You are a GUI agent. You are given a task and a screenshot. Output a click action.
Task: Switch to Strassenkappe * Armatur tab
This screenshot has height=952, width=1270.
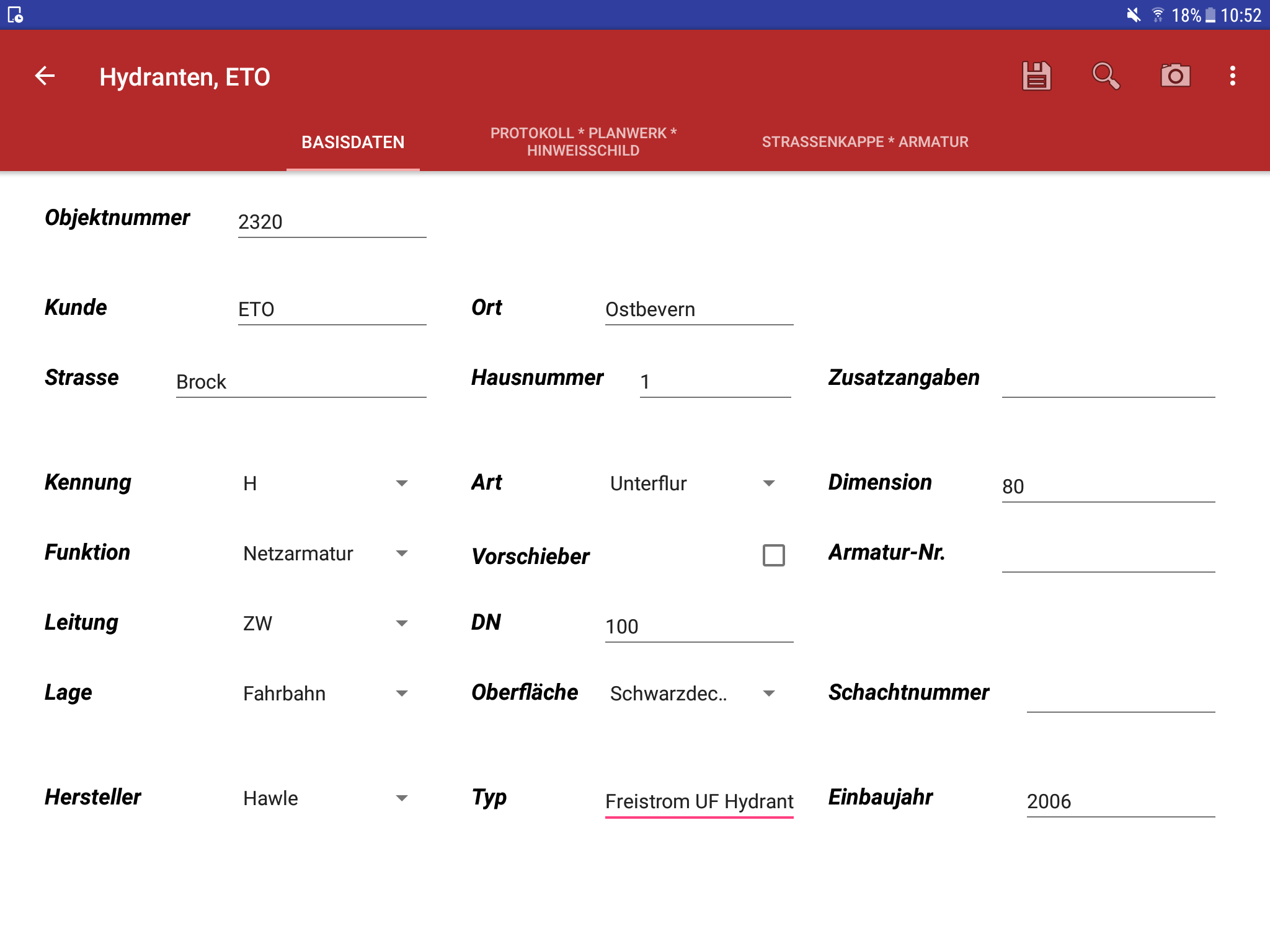point(865,142)
